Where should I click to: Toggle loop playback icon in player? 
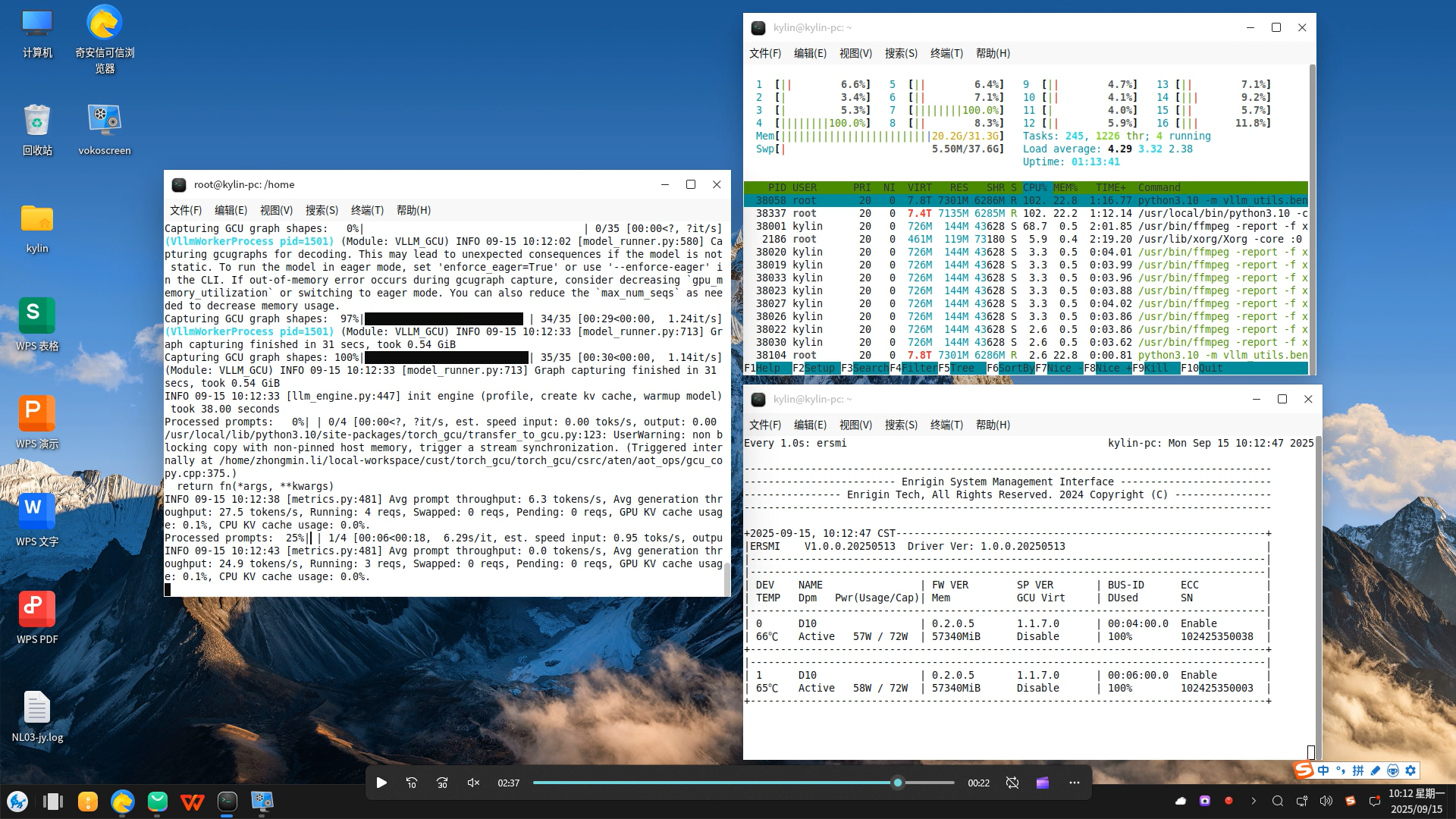pyautogui.click(x=1012, y=783)
